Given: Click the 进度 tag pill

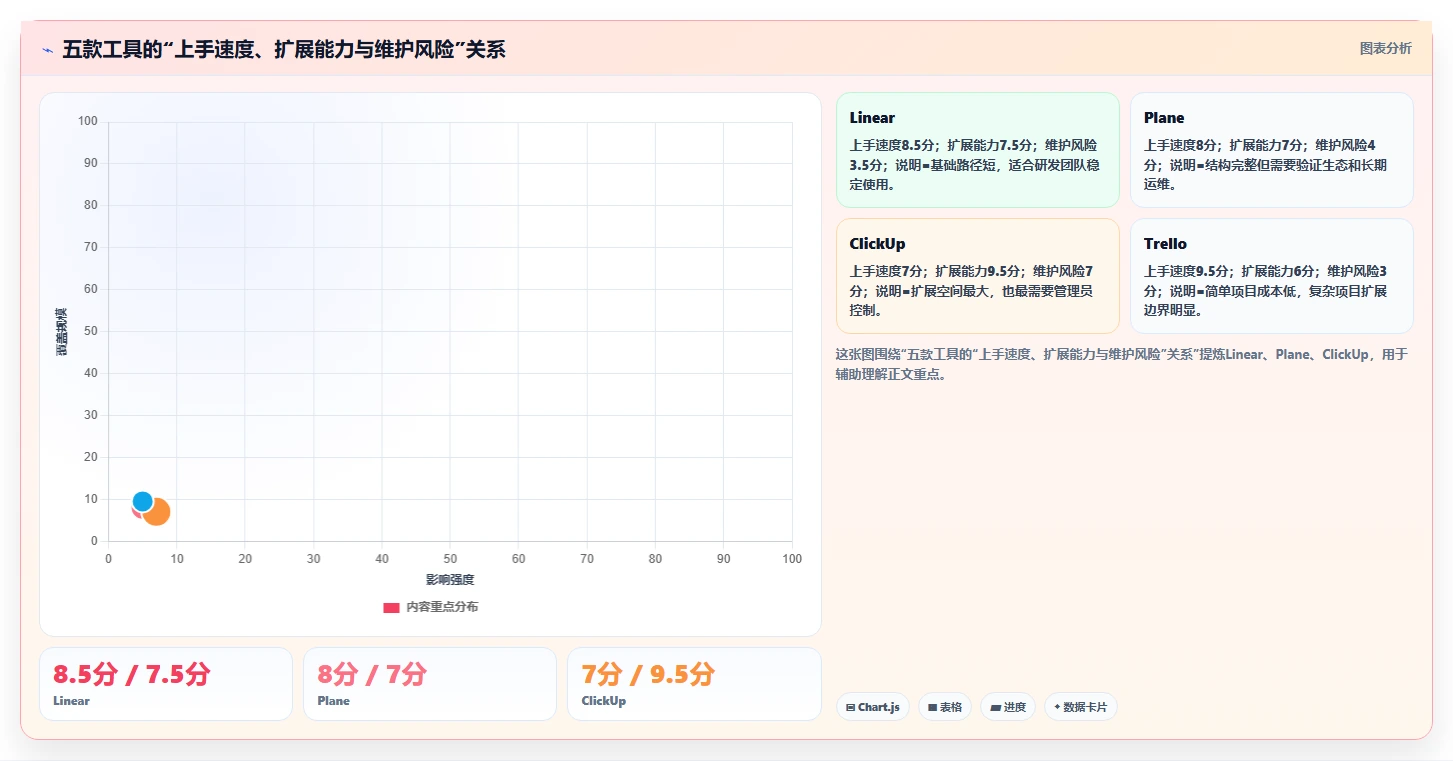Looking at the screenshot, I should pos(1008,707).
